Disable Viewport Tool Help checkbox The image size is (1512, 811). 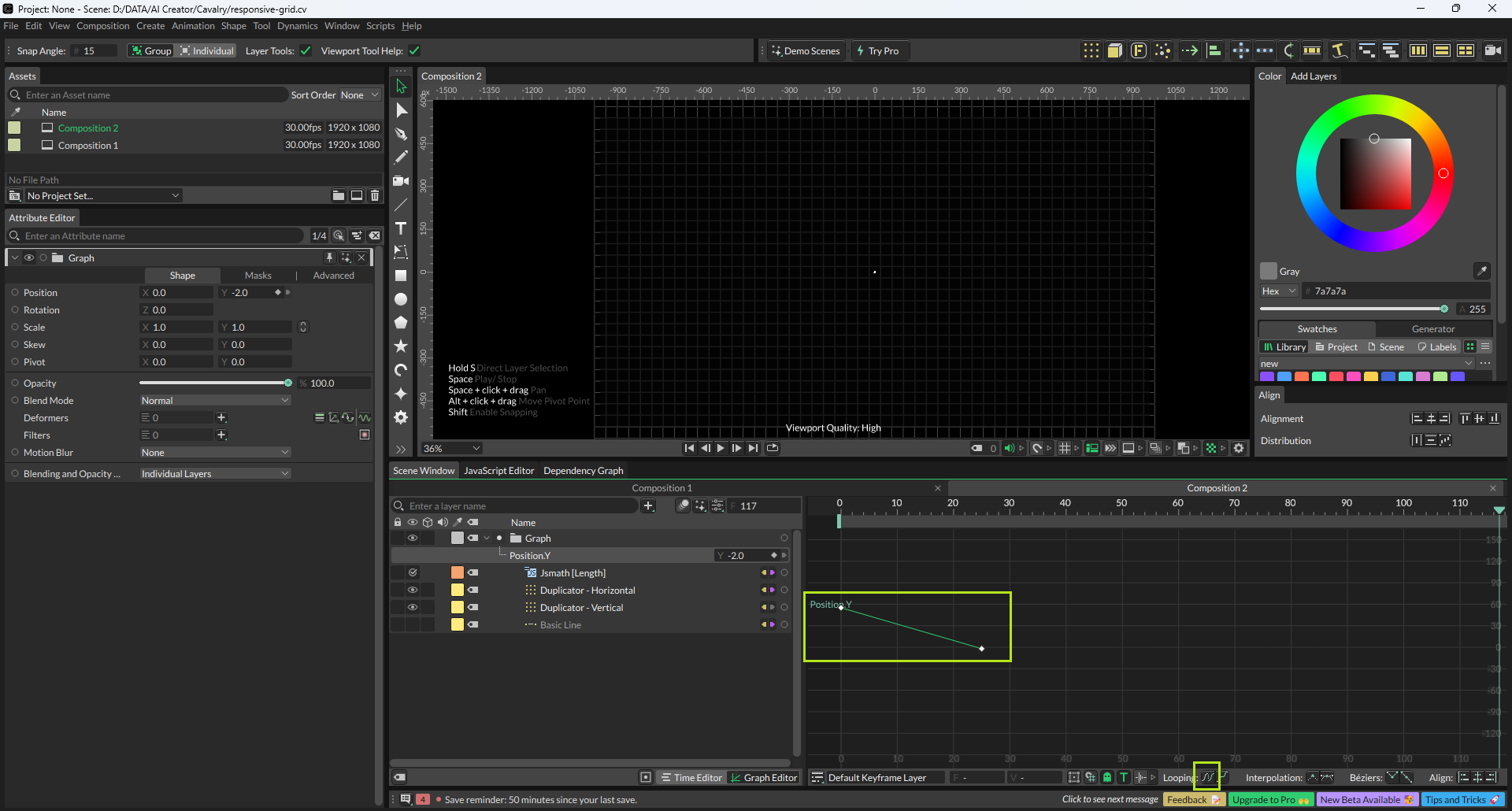[x=414, y=51]
